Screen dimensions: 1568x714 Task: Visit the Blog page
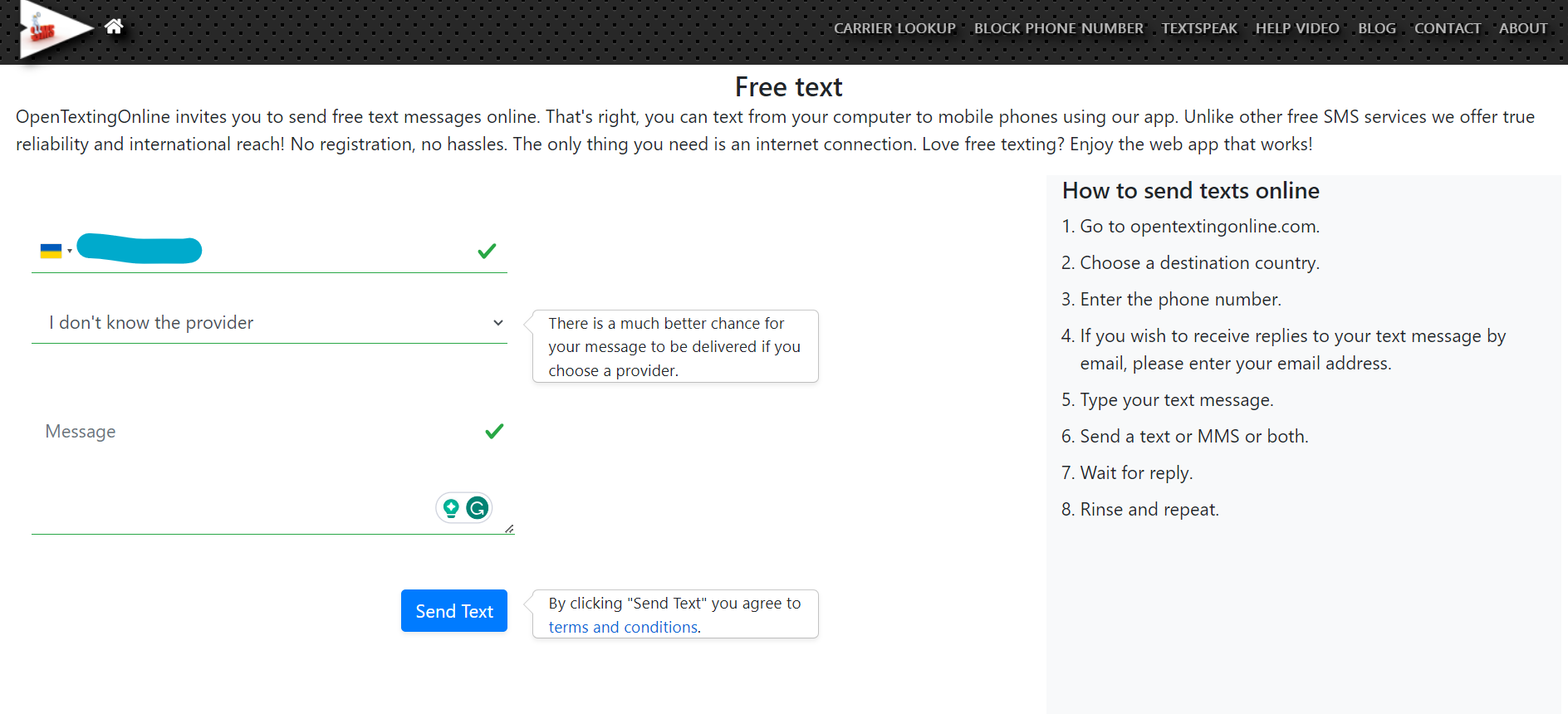pyautogui.click(x=1377, y=28)
